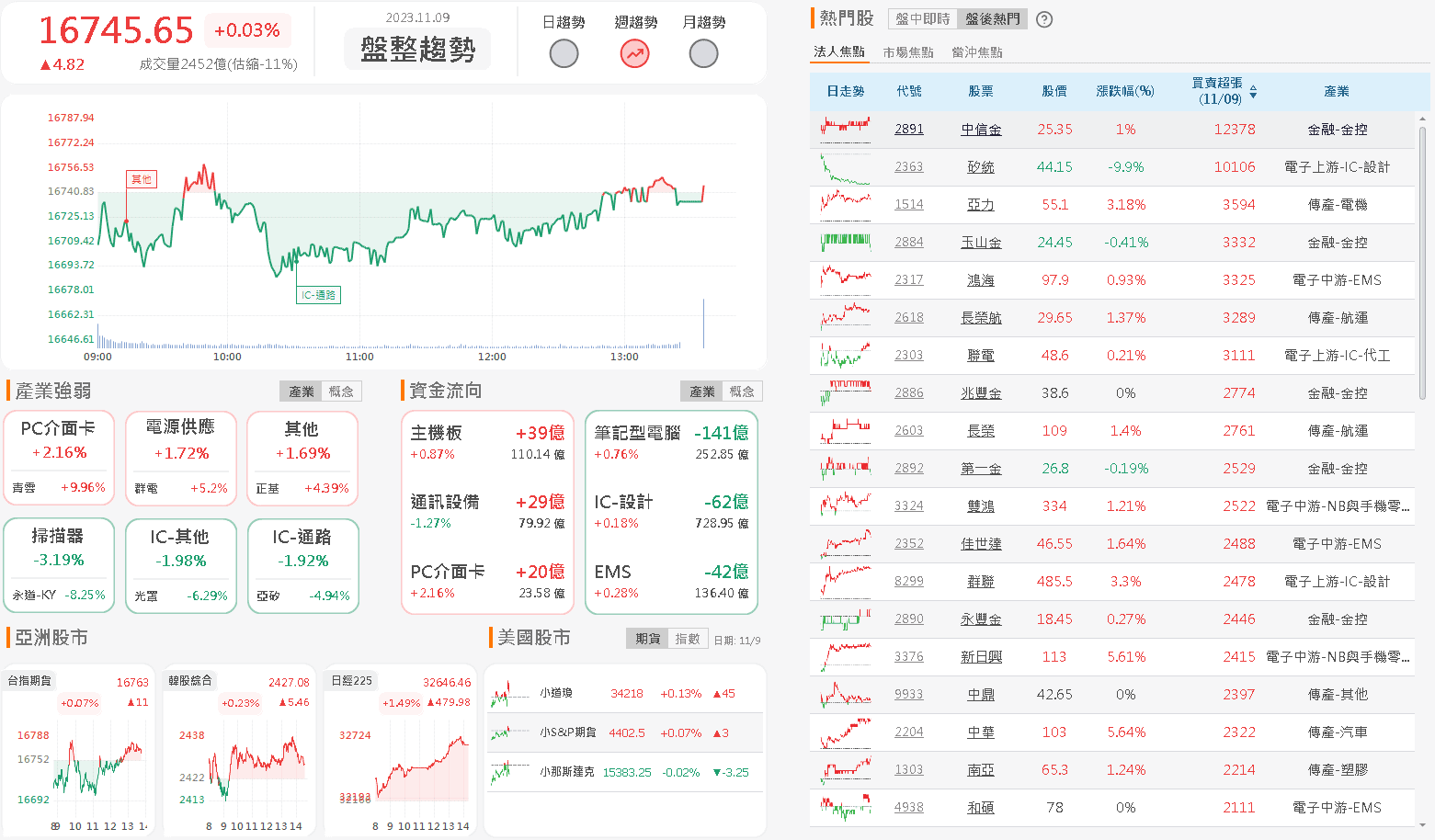This screenshot has width=1435, height=840.
Task: Select 期貨 tab in 美國股市
Action: [648, 639]
